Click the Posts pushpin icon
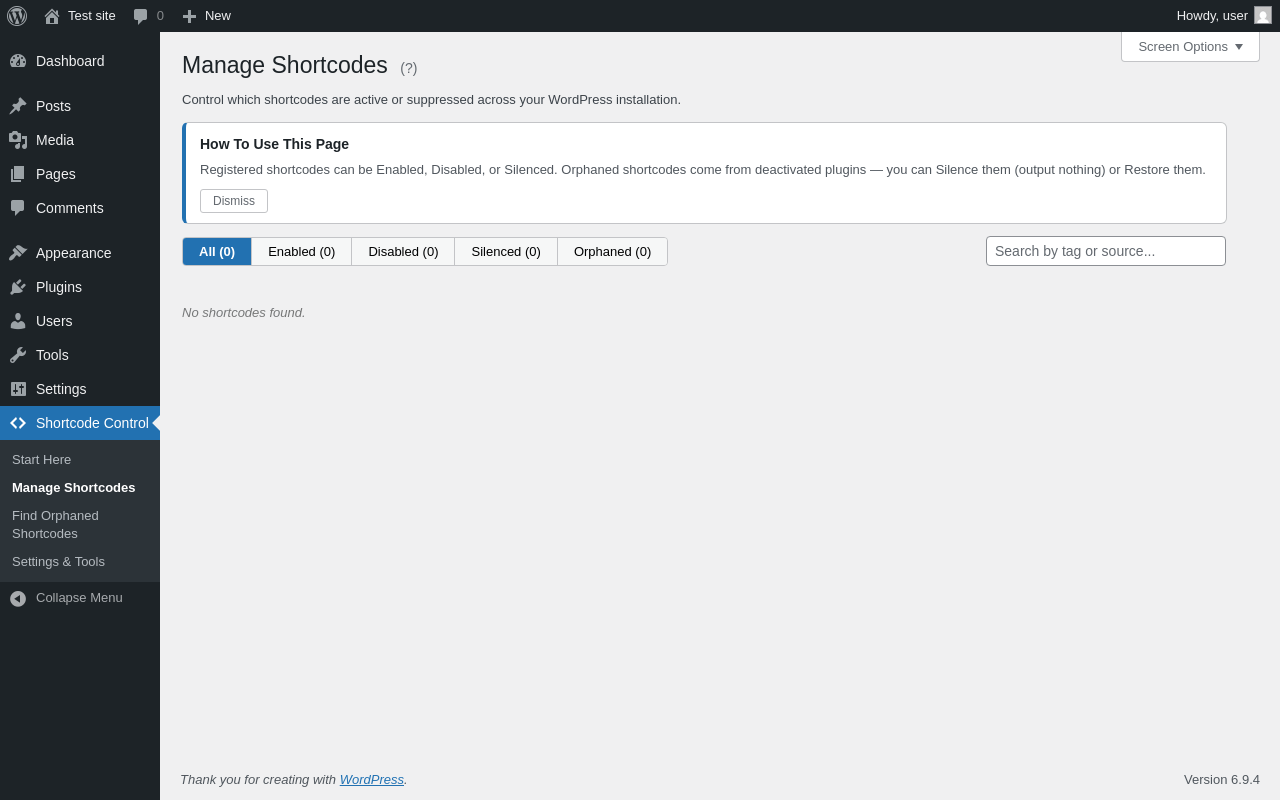 (18, 106)
